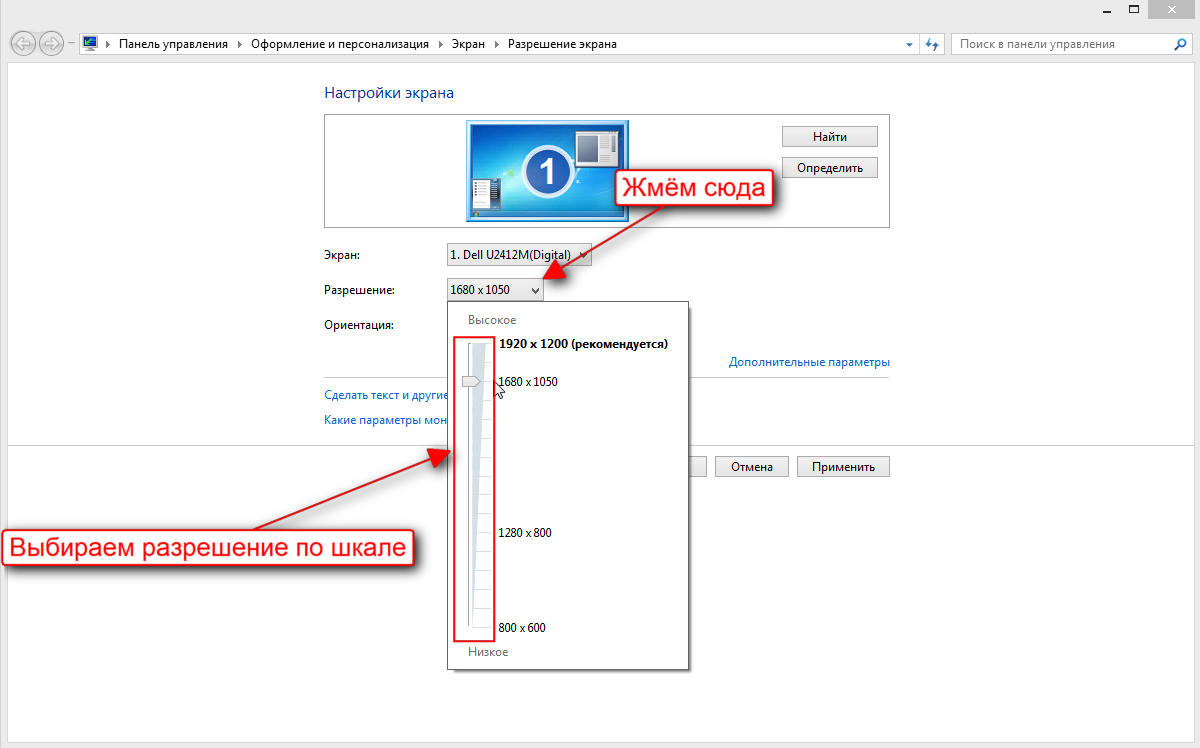Click the 'Отмена' button
The height and width of the screenshot is (748, 1200).
pyautogui.click(x=752, y=466)
